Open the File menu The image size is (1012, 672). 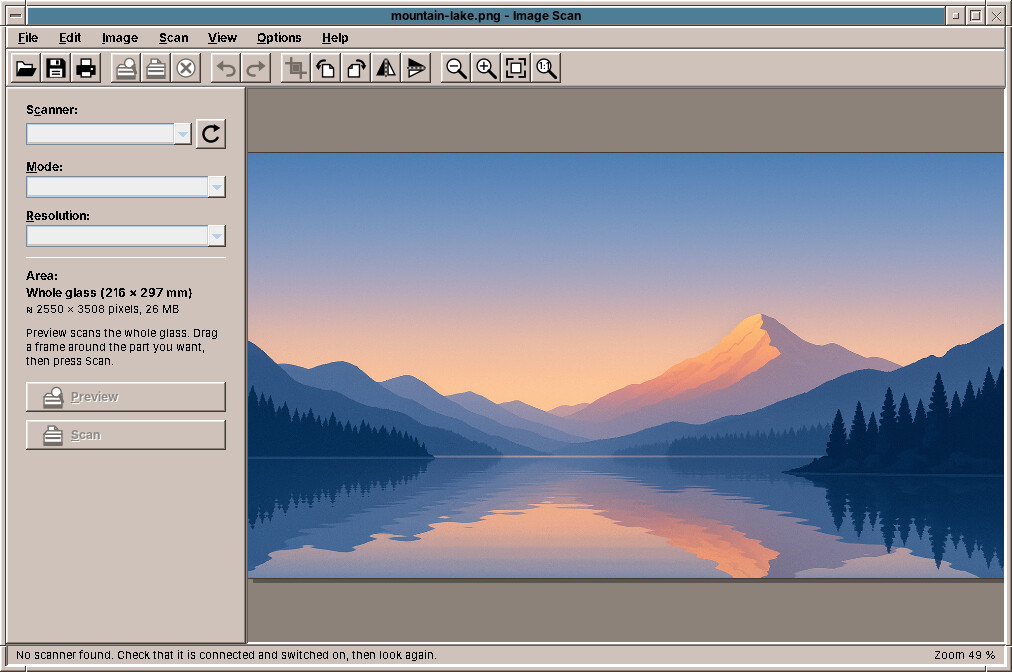click(28, 38)
